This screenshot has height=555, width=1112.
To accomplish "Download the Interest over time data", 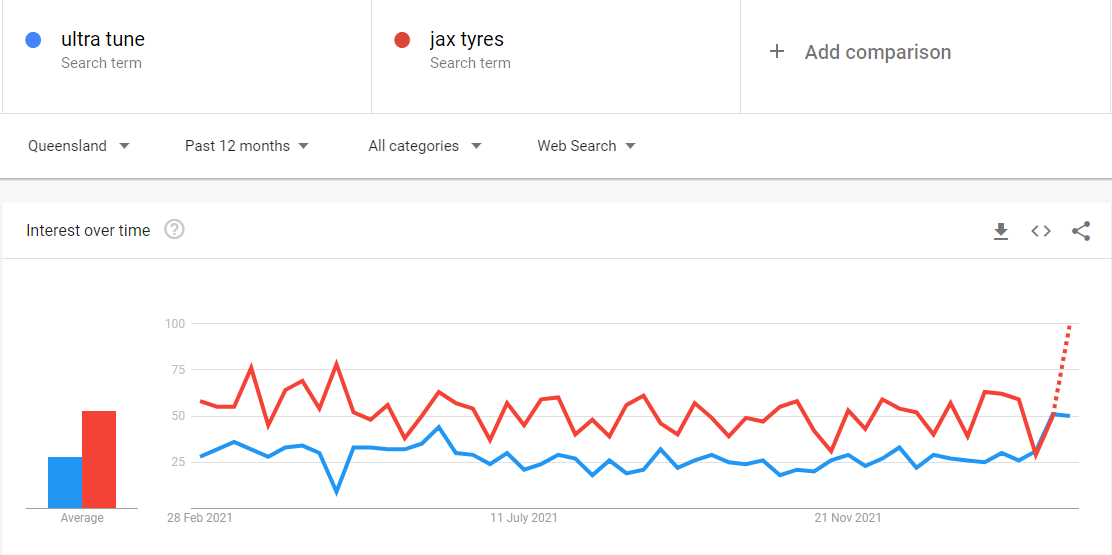I will coord(1001,231).
